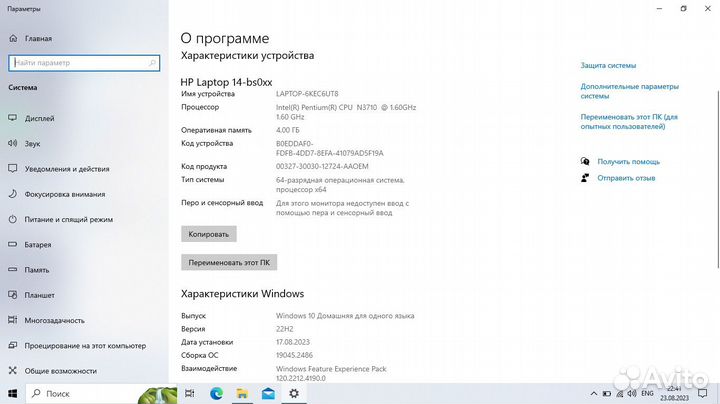Launch Microsoft Edge from the taskbar
720x404 pixels.
click(216, 393)
